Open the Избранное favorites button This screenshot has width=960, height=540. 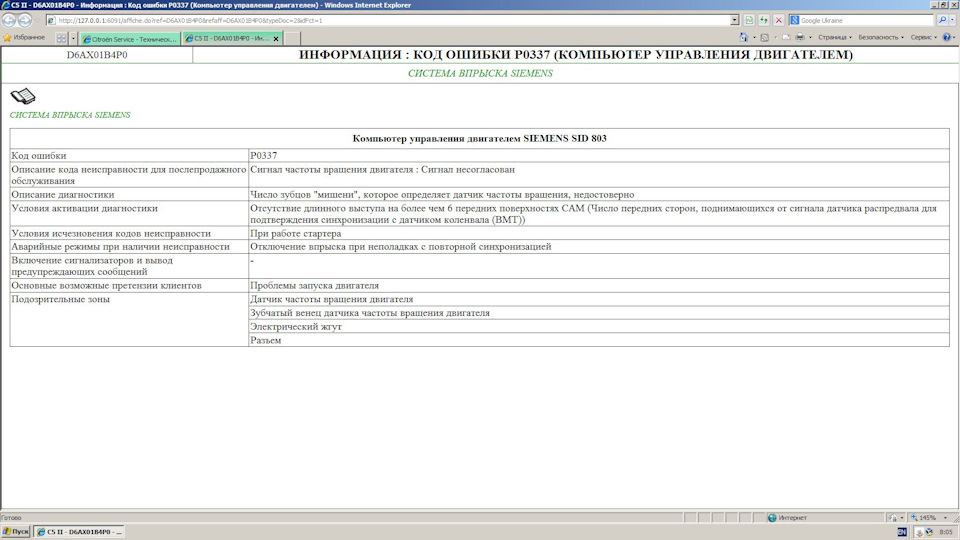tap(24, 37)
